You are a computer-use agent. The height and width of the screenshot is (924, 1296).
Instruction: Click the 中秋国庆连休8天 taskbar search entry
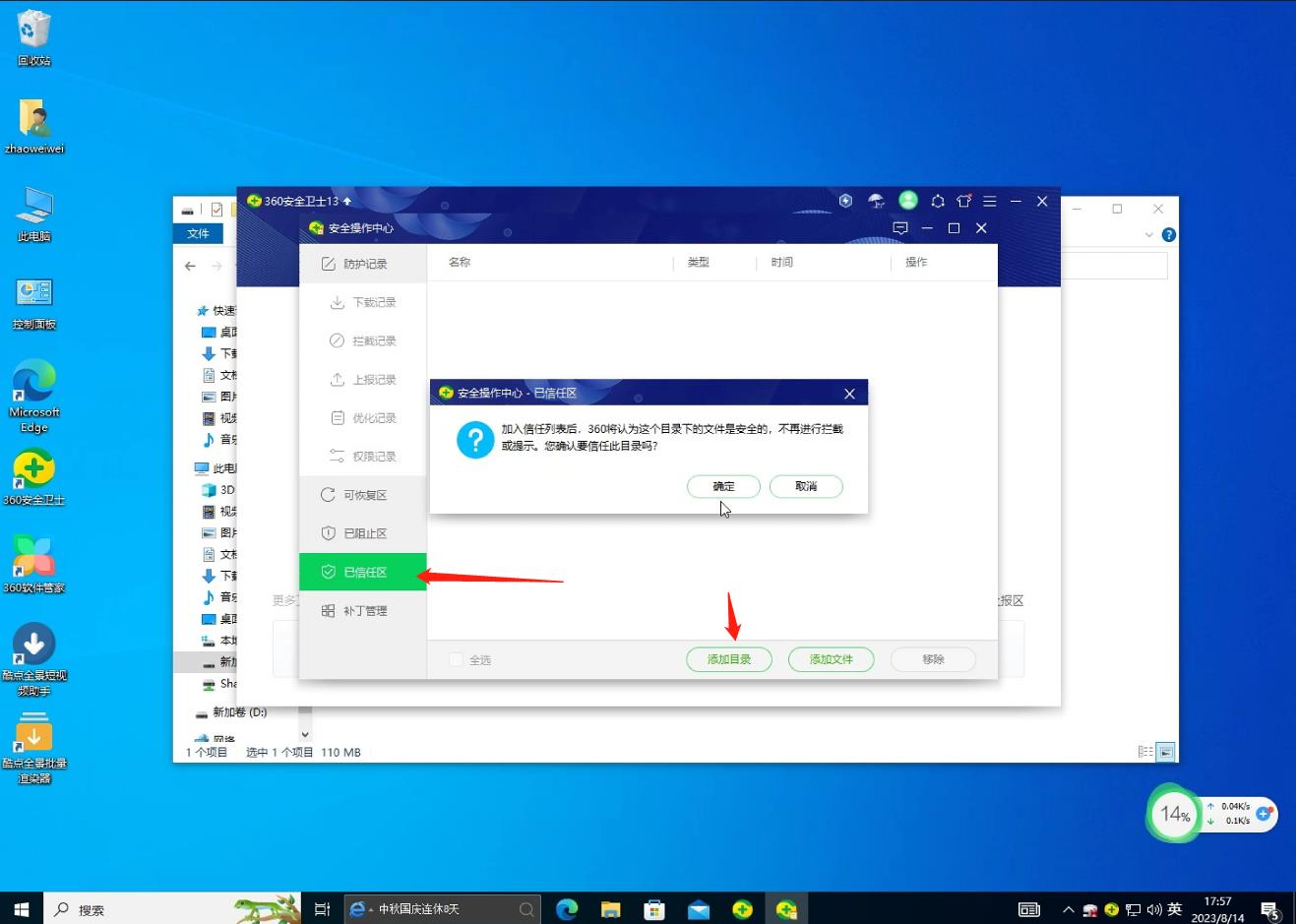point(442,909)
